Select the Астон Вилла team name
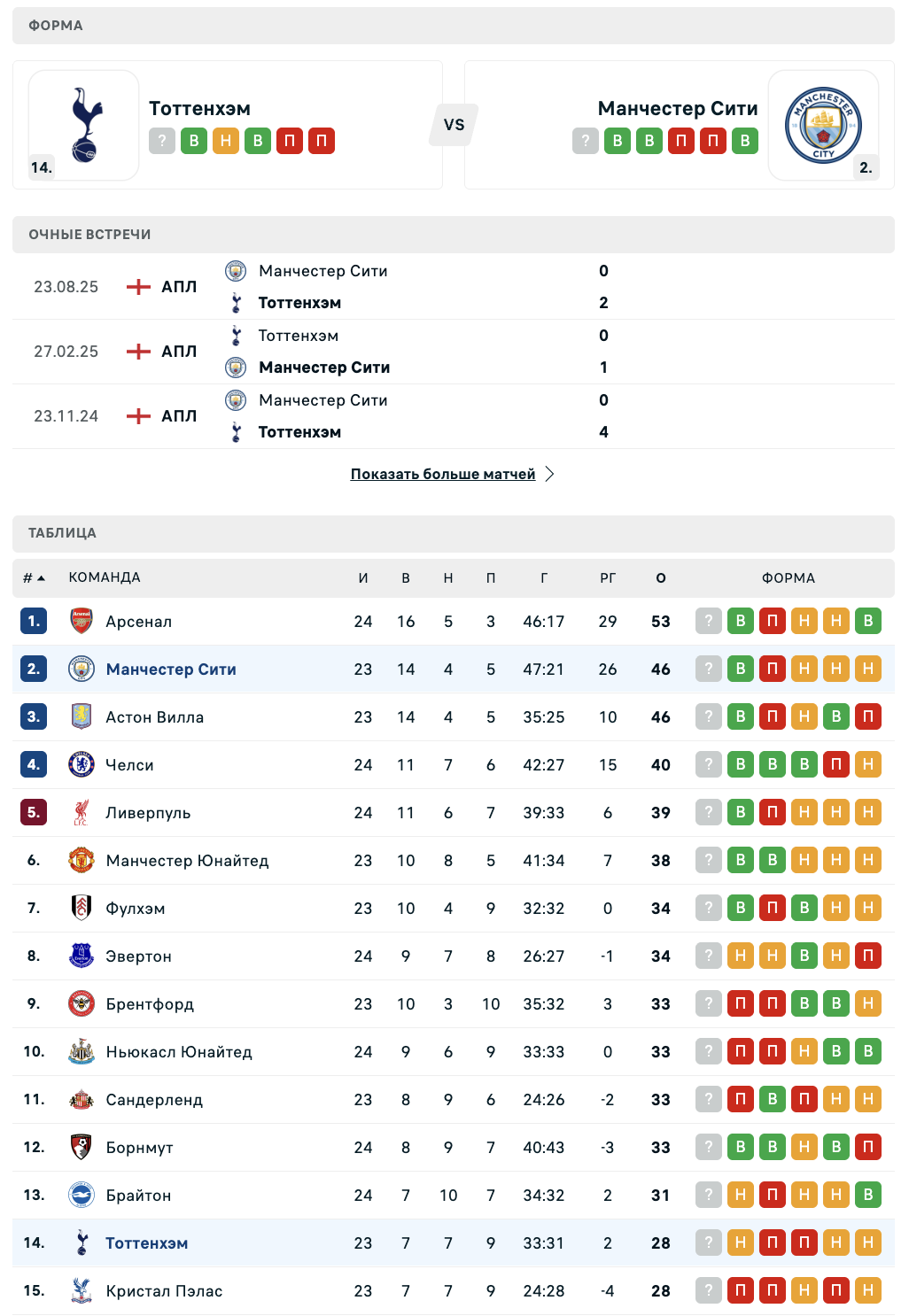This screenshot has width=909, height=1316. click(x=155, y=717)
